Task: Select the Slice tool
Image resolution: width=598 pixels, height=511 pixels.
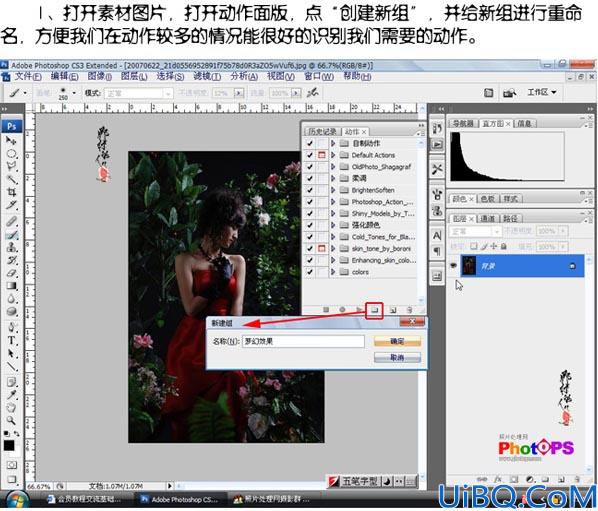Action: pos(11,205)
